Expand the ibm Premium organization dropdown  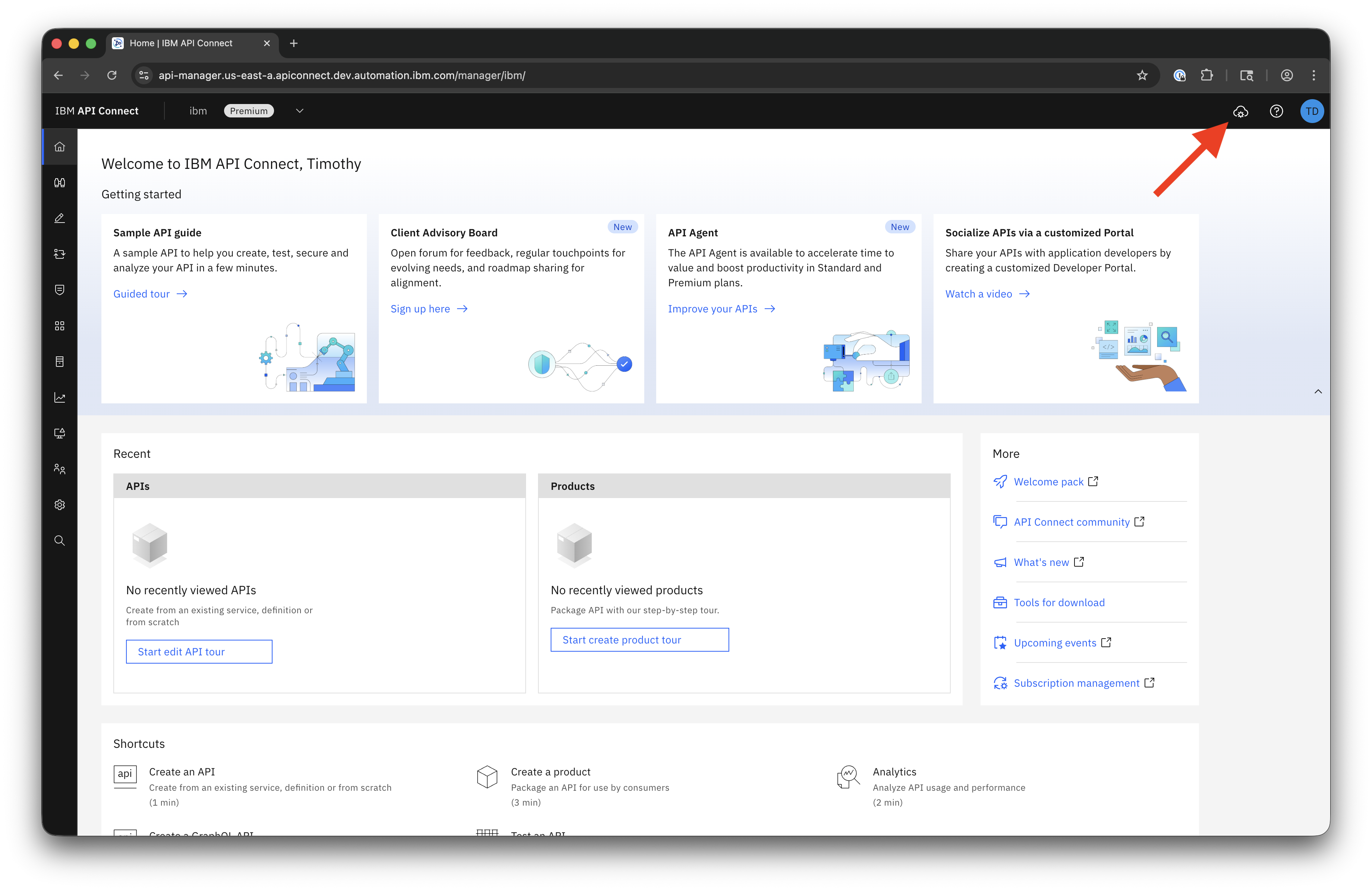click(x=299, y=111)
